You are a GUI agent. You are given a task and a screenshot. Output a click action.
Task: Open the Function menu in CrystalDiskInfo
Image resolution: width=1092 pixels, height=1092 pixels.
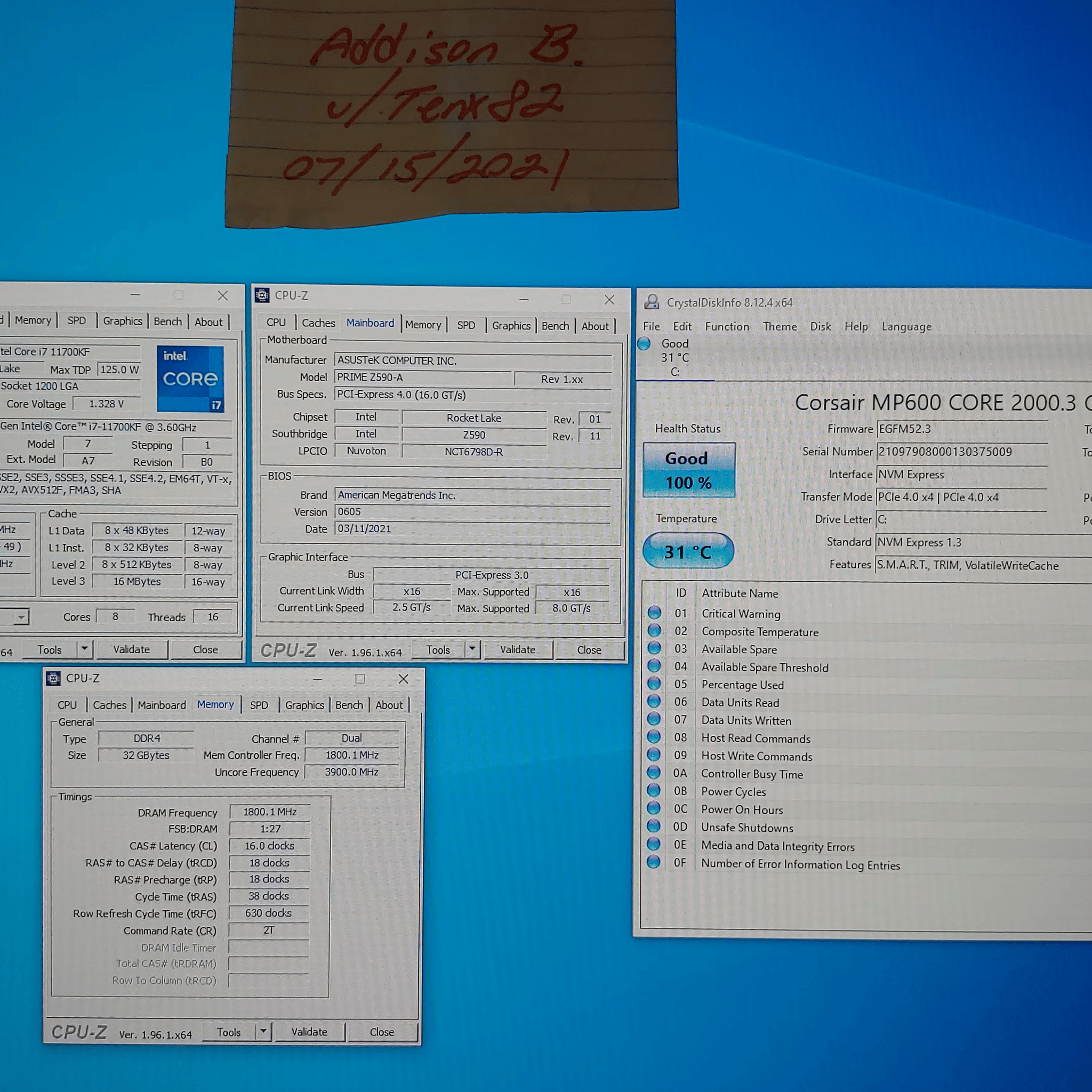(x=727, y=326)
